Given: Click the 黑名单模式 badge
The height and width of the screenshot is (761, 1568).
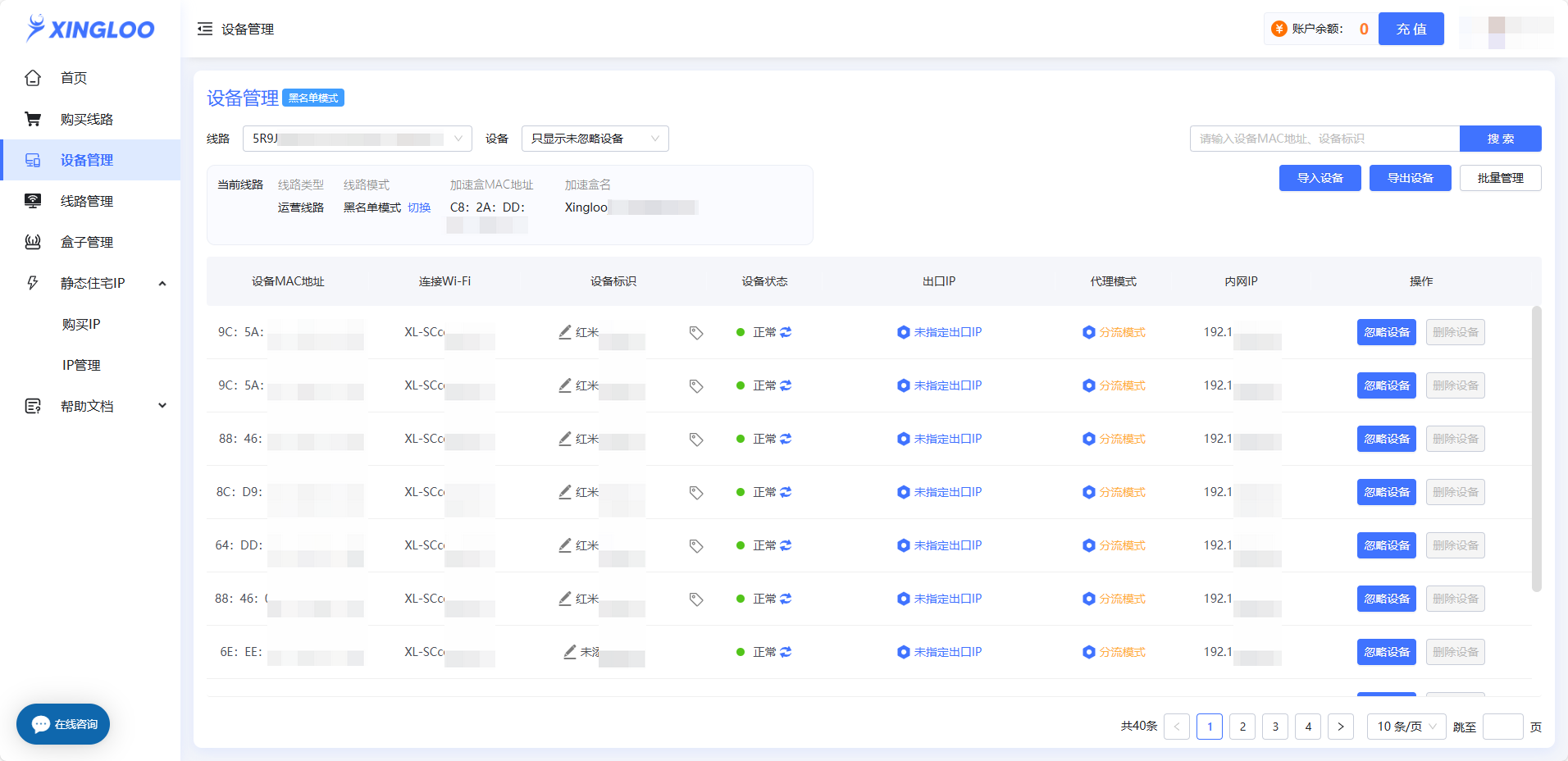Looking at the screenshot, I should click(313, 98).
